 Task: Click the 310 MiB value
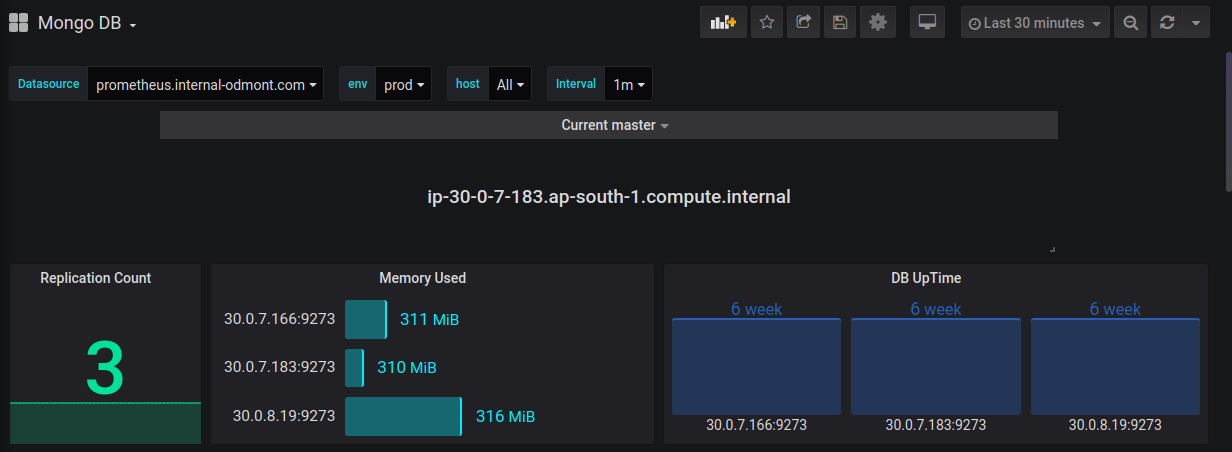tap(407, 367)
